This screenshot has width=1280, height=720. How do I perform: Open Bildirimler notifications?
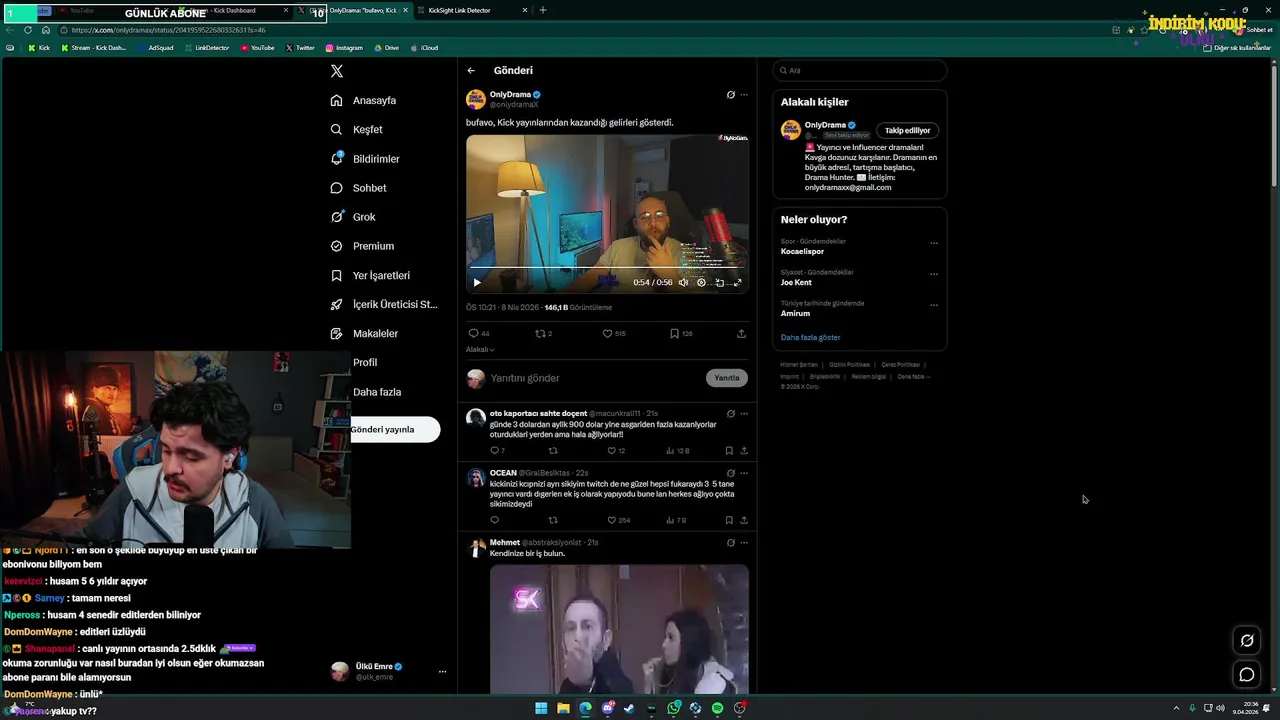coord(365,158)
